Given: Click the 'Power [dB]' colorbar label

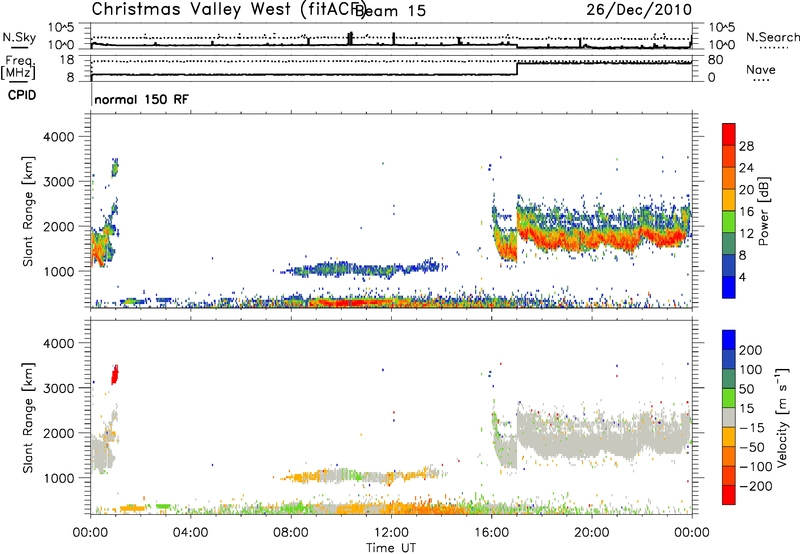Looking at the screenshot, I should (x=764, y=211).
